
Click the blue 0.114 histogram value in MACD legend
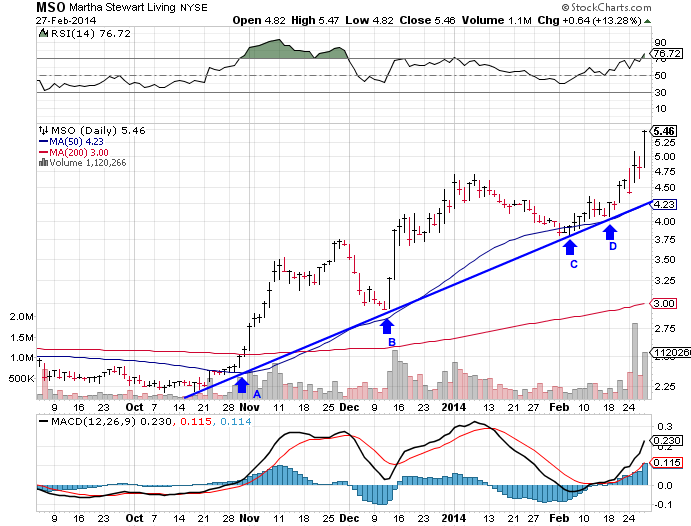coord(236,422)
